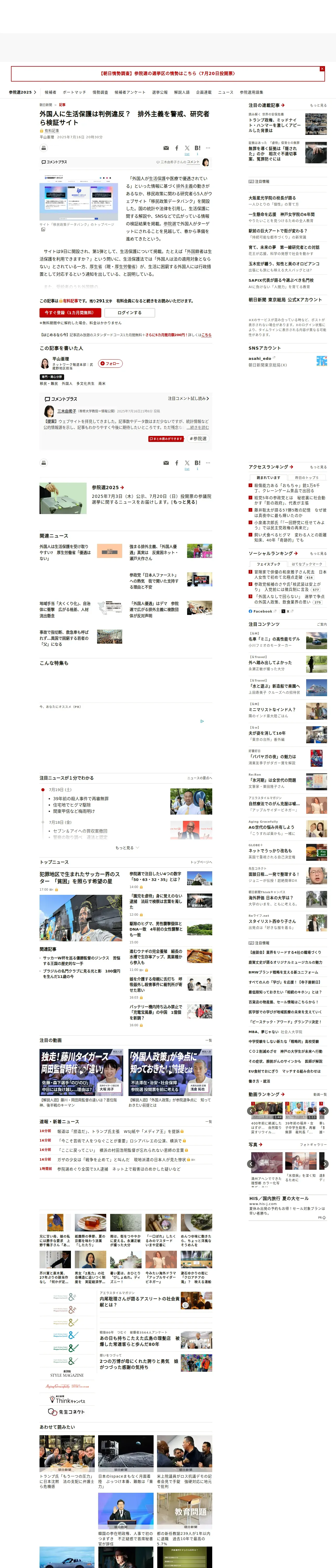Image resolution: width=336 pixels, height=1568 pixels.
Task: Click the red 今すぐ登録 button
Action: (70, 313)
